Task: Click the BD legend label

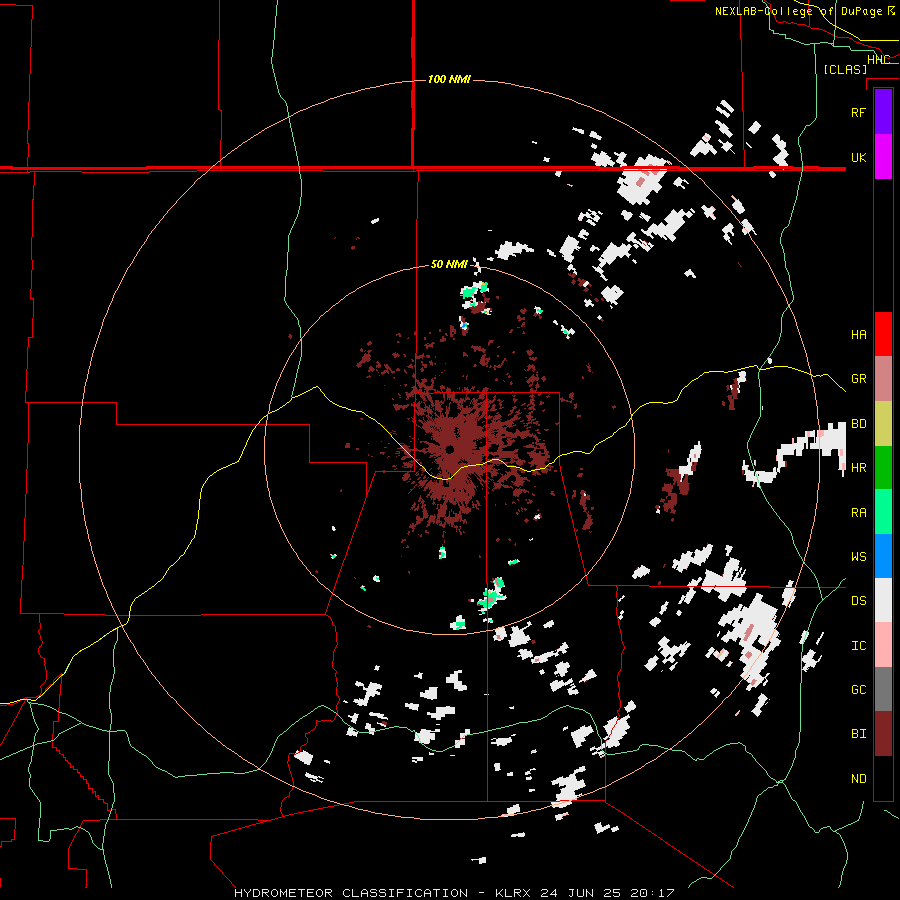Action: point(858,424)
